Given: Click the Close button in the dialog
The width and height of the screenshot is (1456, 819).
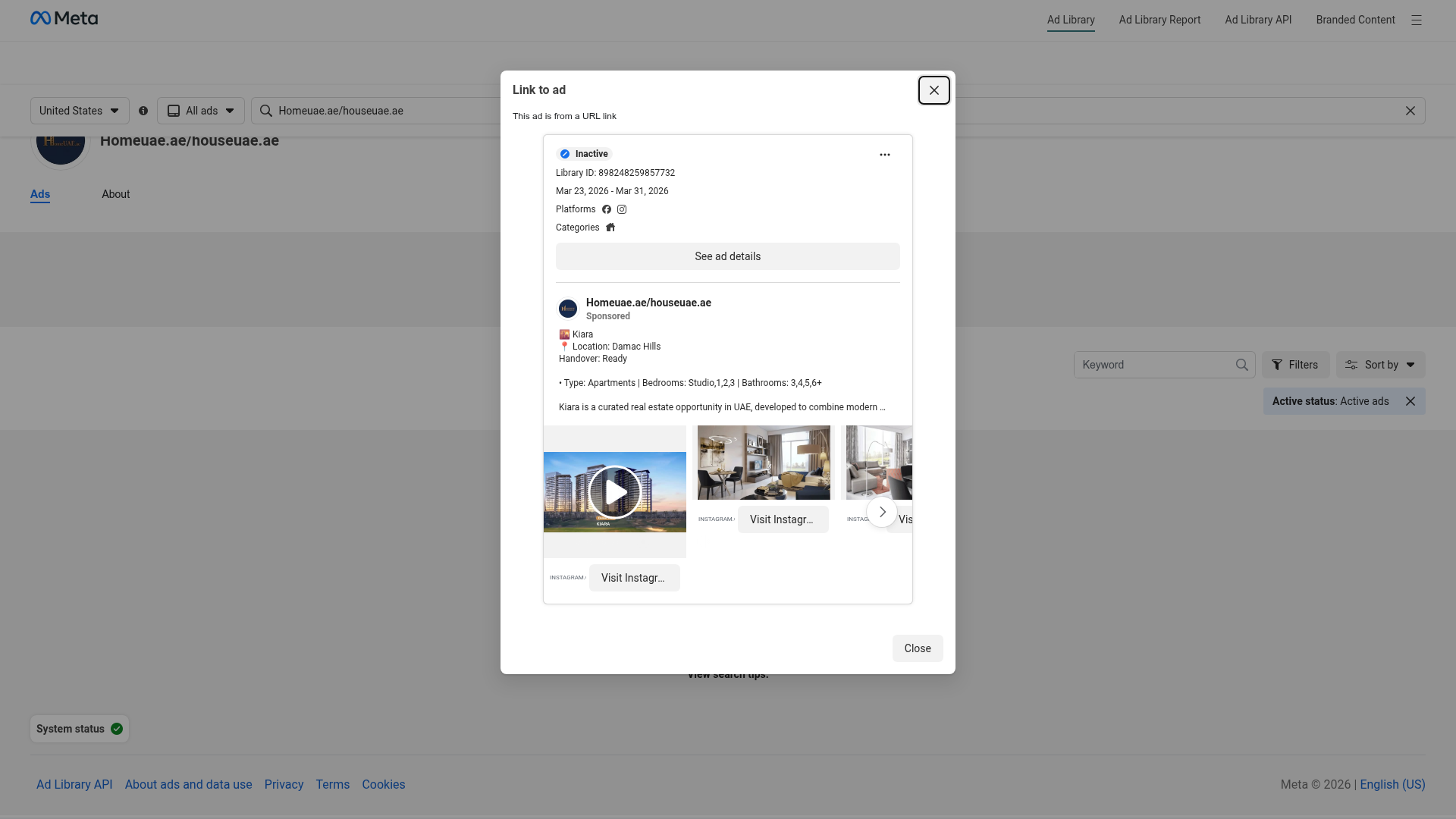Looking at the screenshot, I should tap(918, 648).
